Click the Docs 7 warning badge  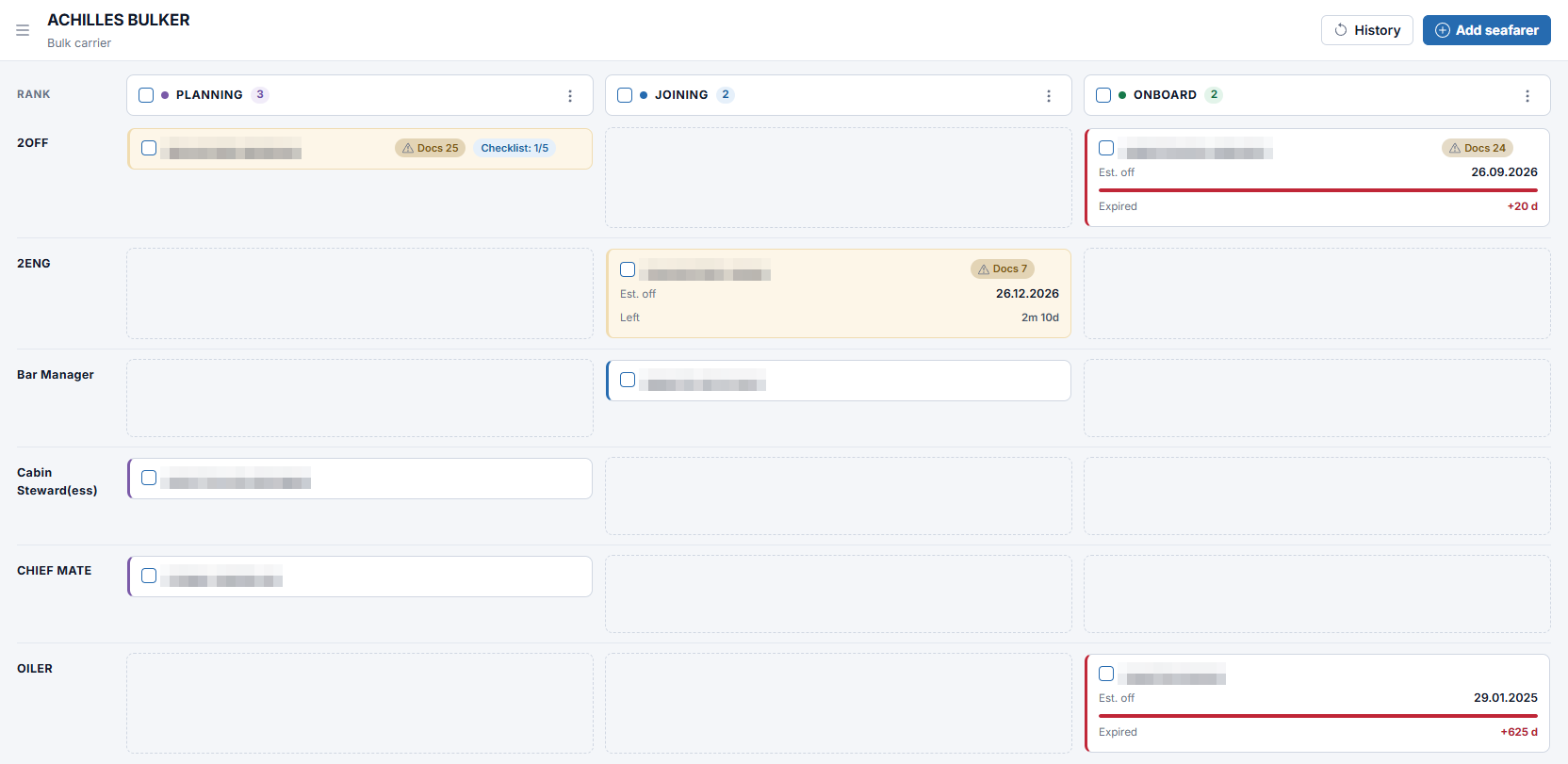[1003, 268]
